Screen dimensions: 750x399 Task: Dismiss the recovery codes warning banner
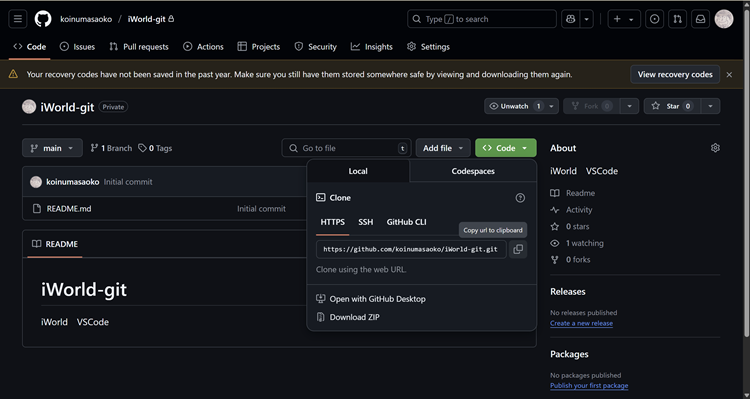pyautogui.click(x=729, y=75)
